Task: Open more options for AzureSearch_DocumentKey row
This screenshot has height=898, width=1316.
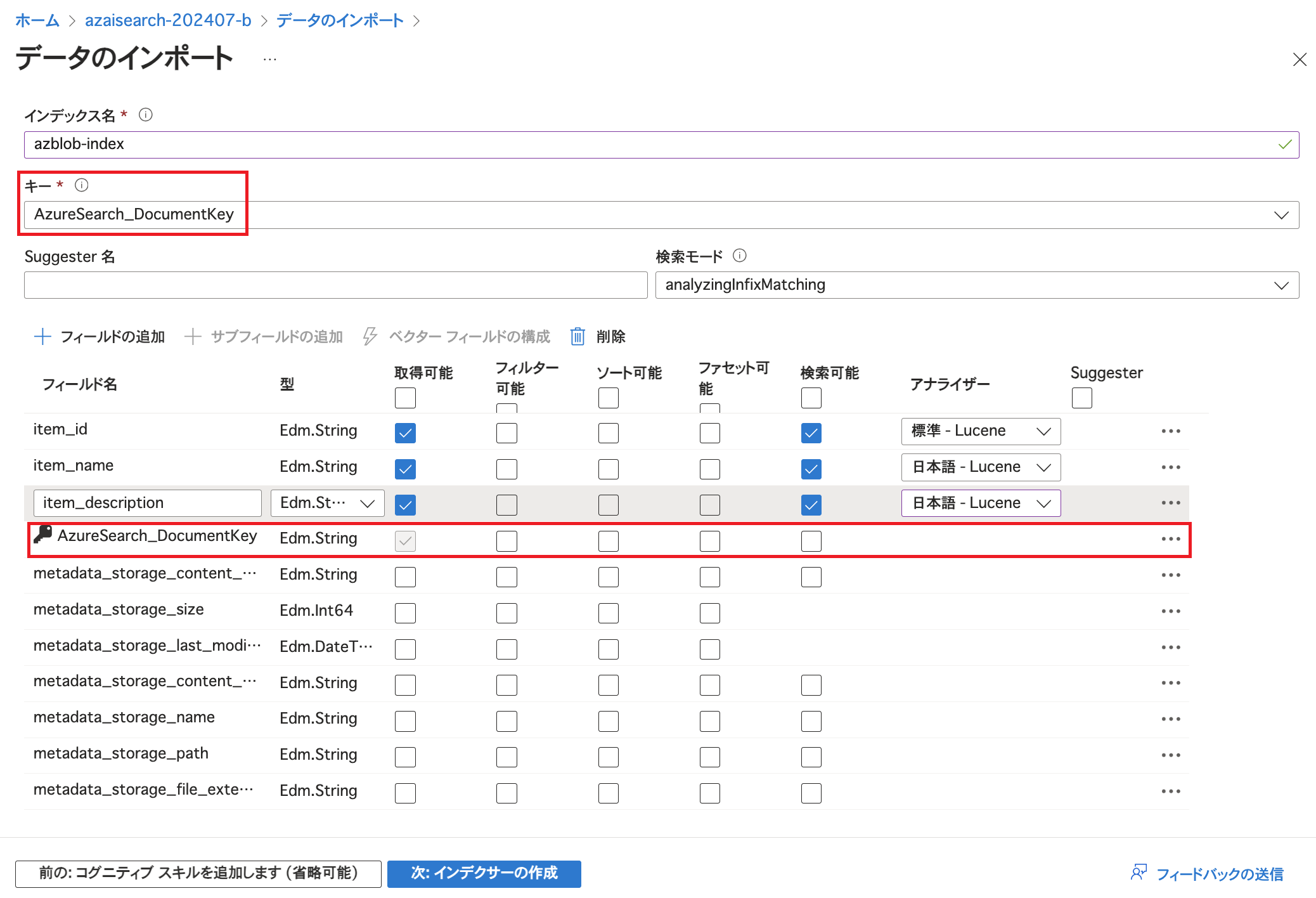Action: [1171, 539]
